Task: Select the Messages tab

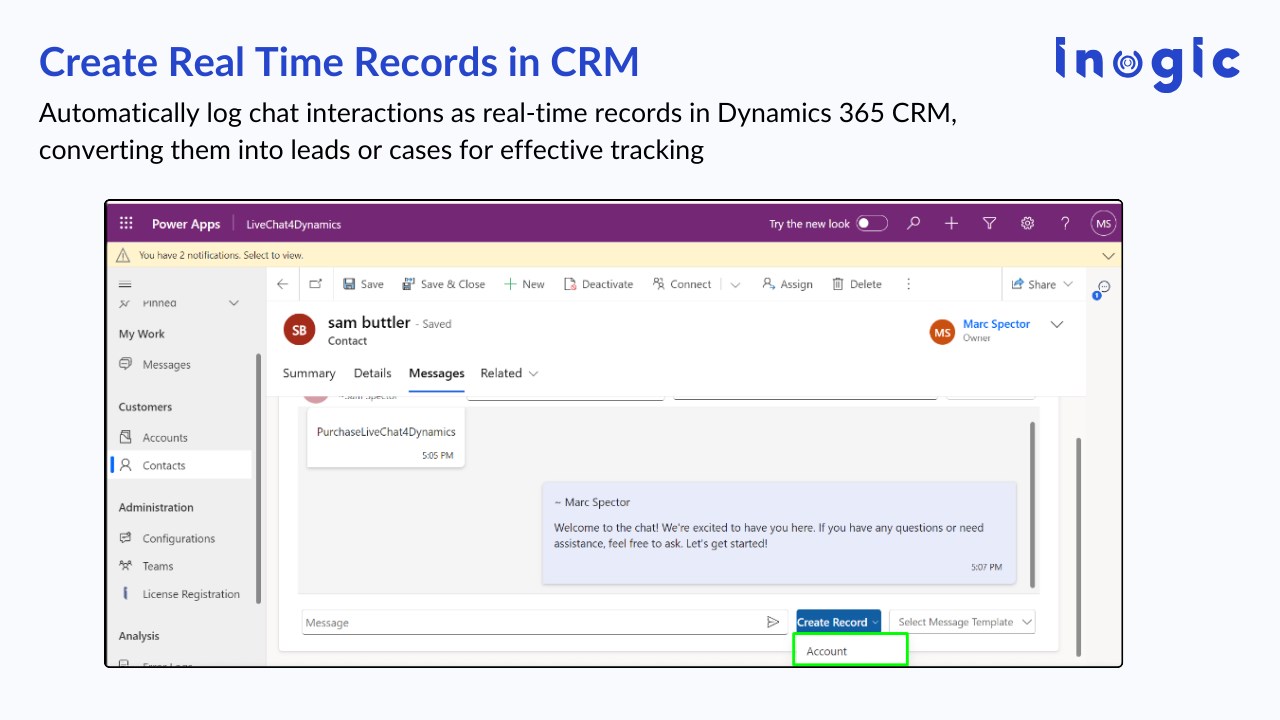Action: click(437, 373)
